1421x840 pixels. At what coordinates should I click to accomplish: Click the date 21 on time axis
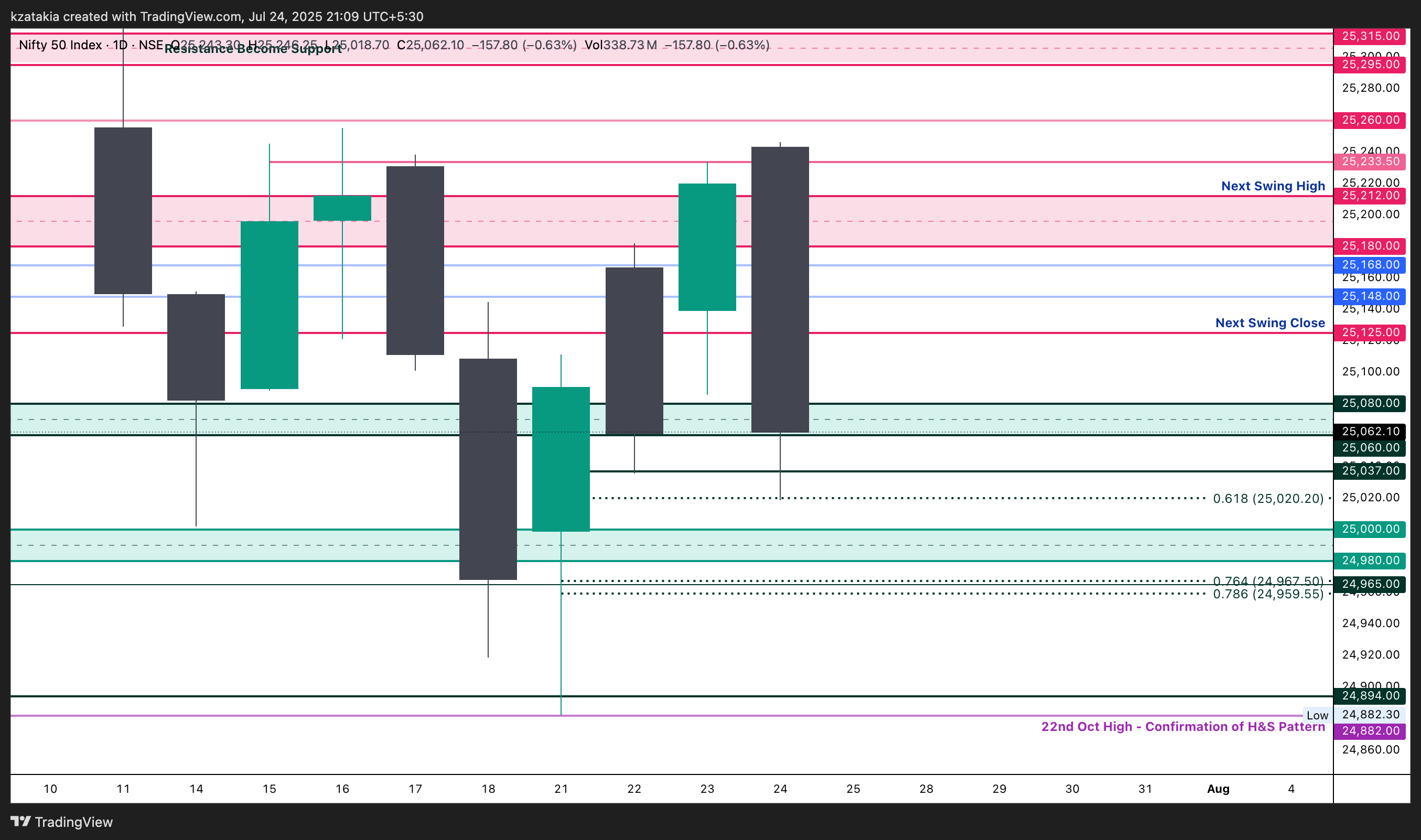point(561,789)
